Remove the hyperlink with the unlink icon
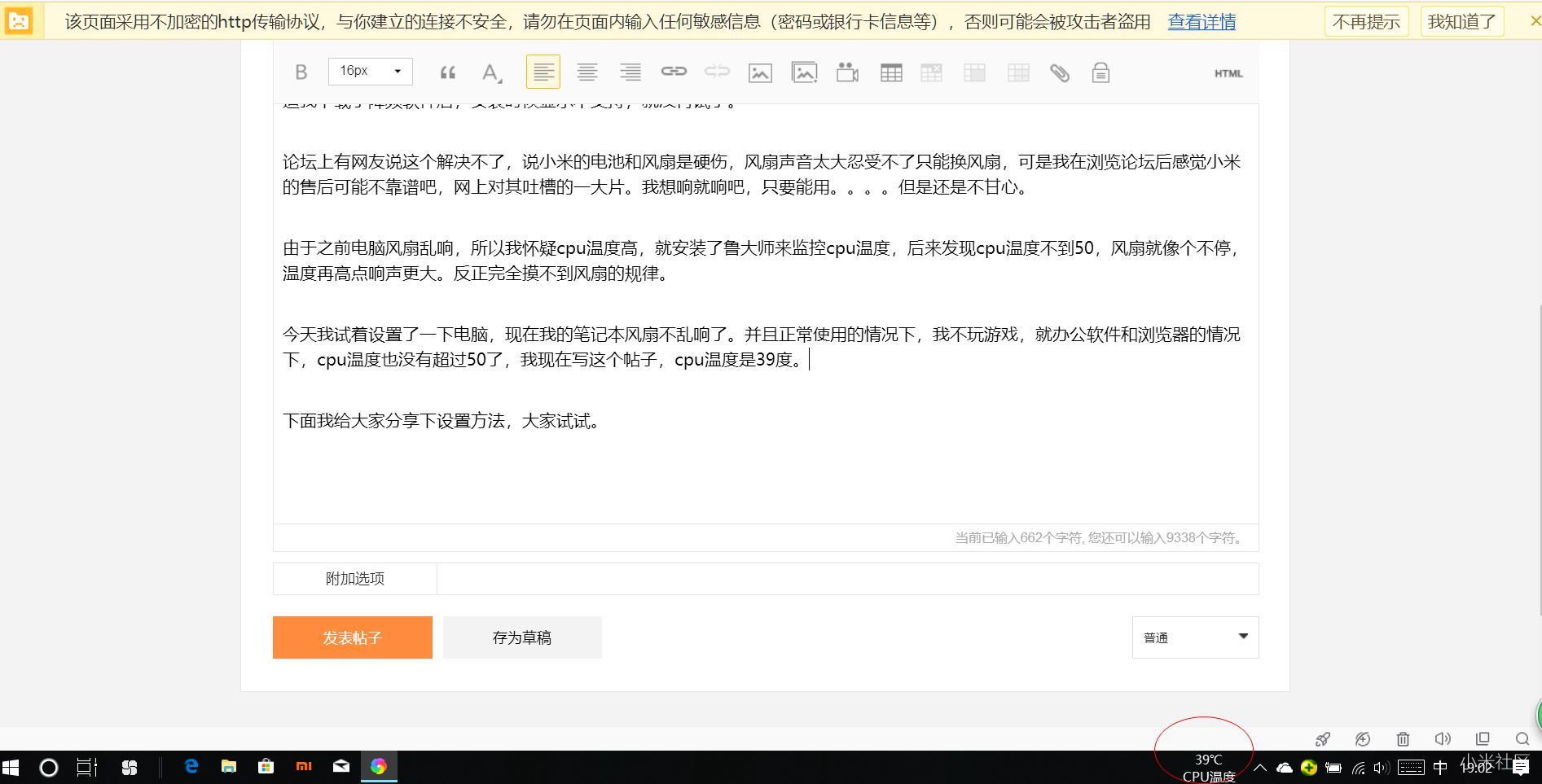The height and width of the screenshot is (784, 1542). pos(717,72)
